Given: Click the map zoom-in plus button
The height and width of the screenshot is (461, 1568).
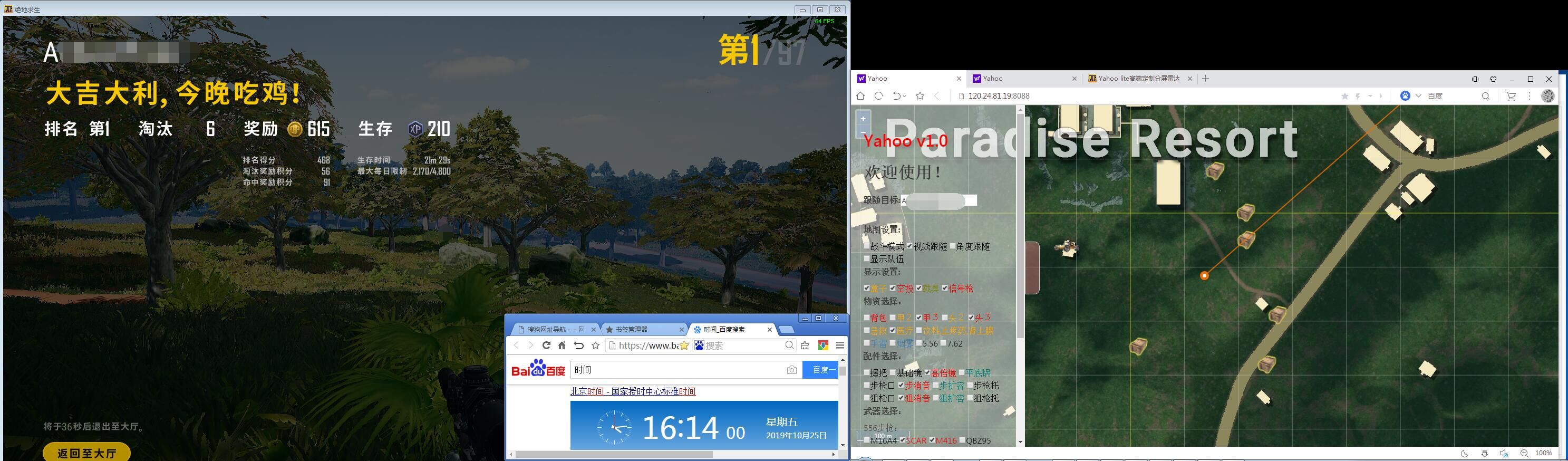Looking at the screenshot, I should pyautogui.click(x=863, y=119).
